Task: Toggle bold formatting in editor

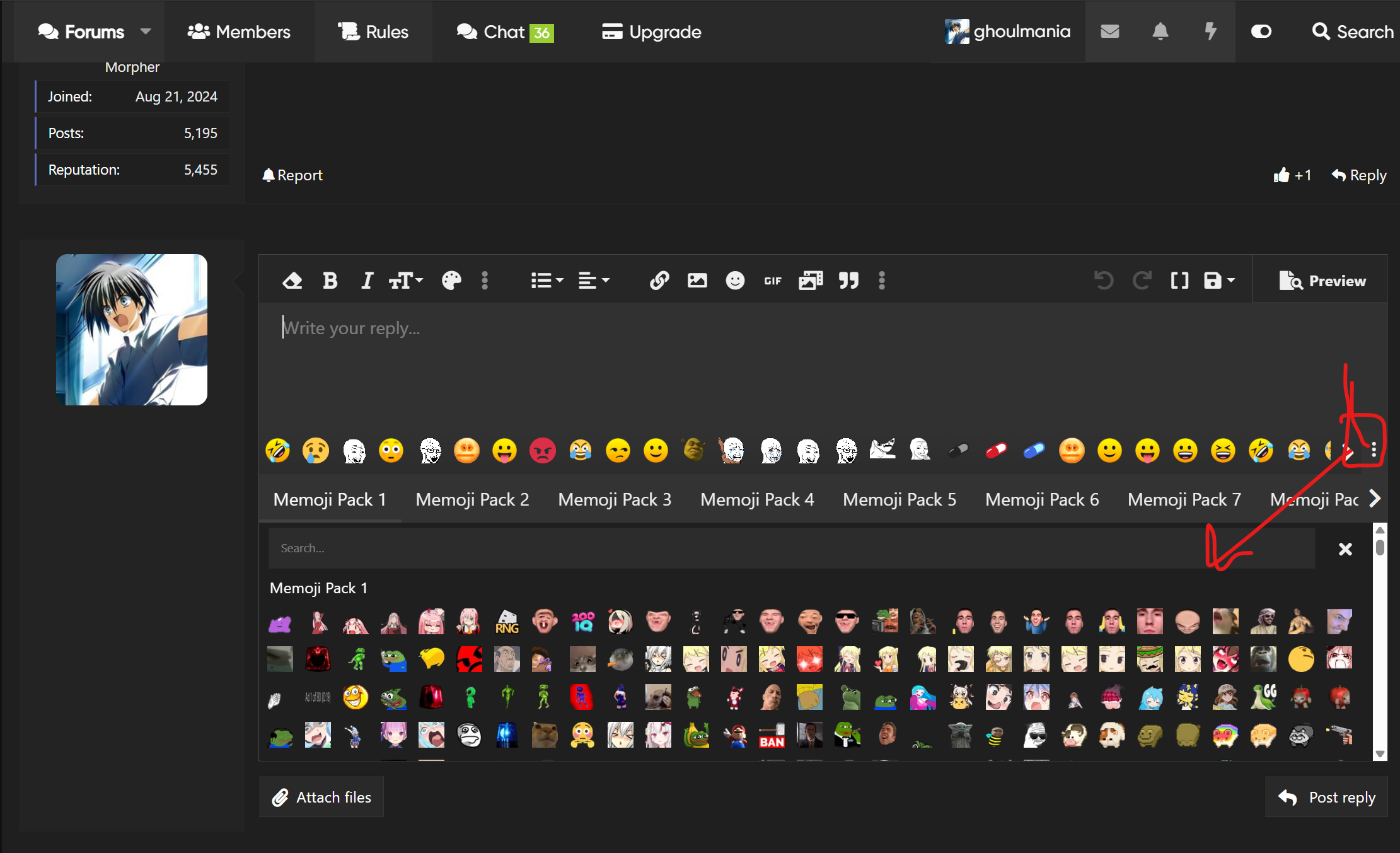Action: (330, 281)
